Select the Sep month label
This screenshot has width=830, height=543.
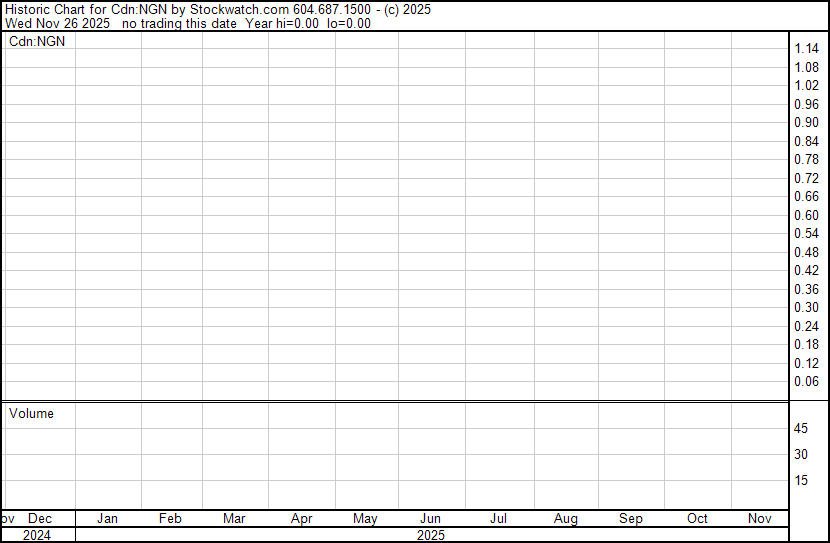[631, 519]
